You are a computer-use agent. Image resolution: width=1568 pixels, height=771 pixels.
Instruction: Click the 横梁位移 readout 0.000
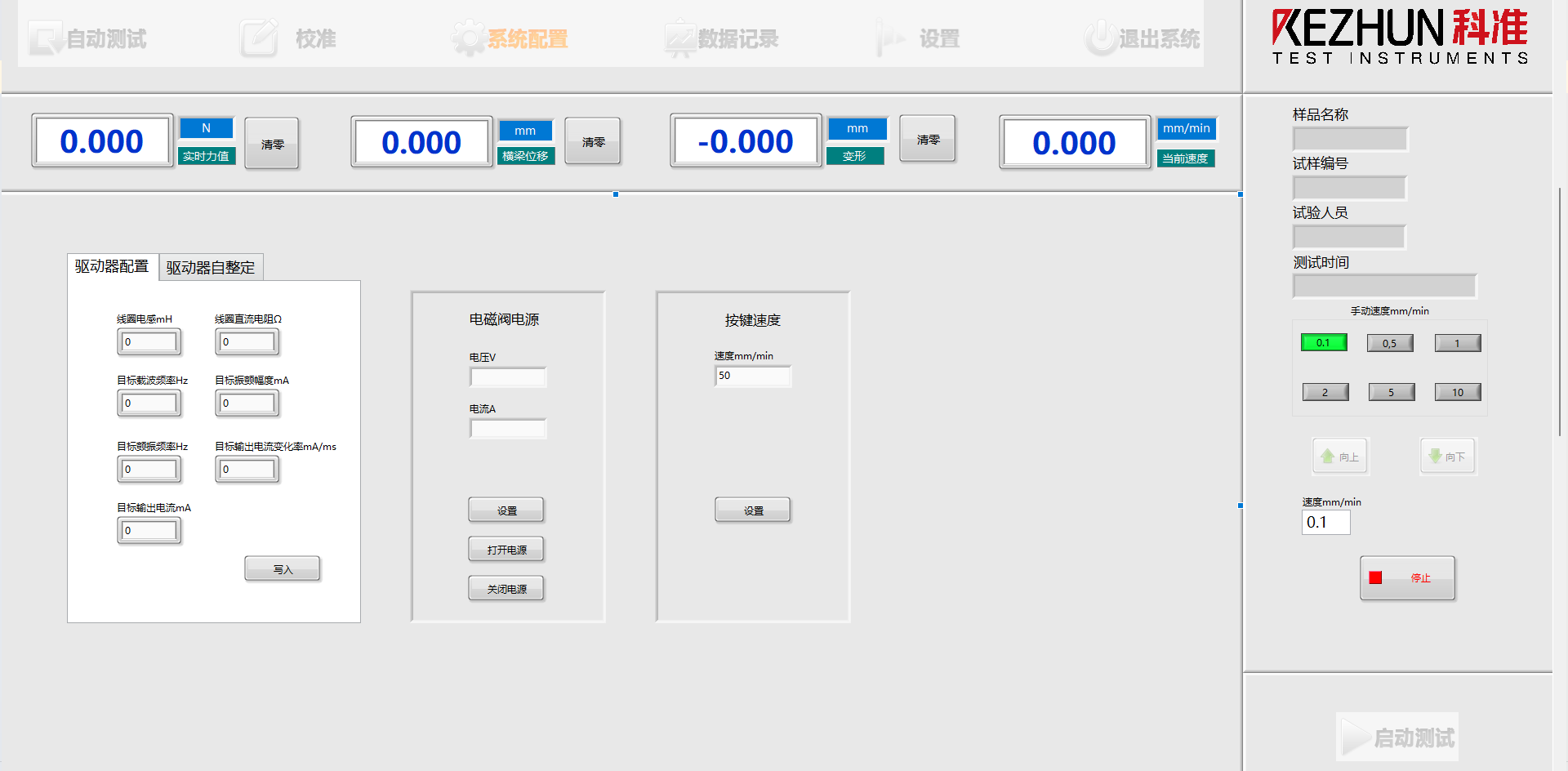click(x=421, y=142)
